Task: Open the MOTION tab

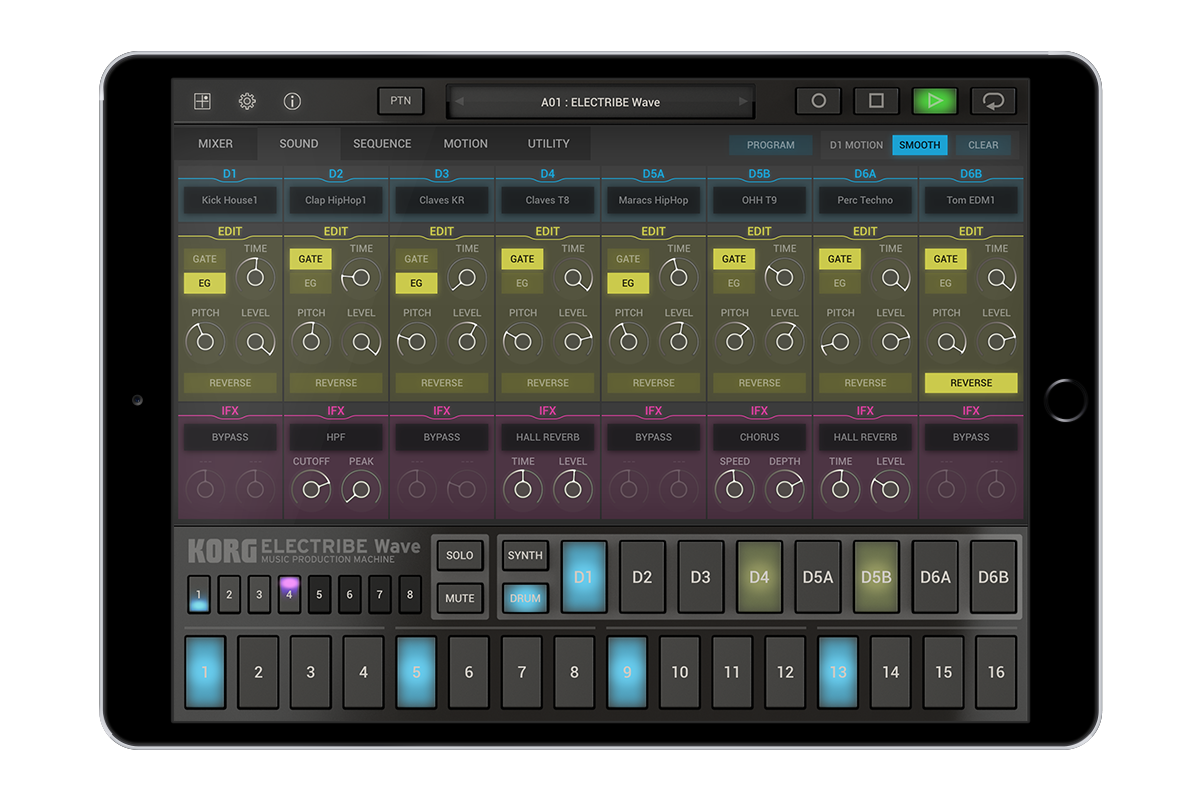Action: [465, 143]
